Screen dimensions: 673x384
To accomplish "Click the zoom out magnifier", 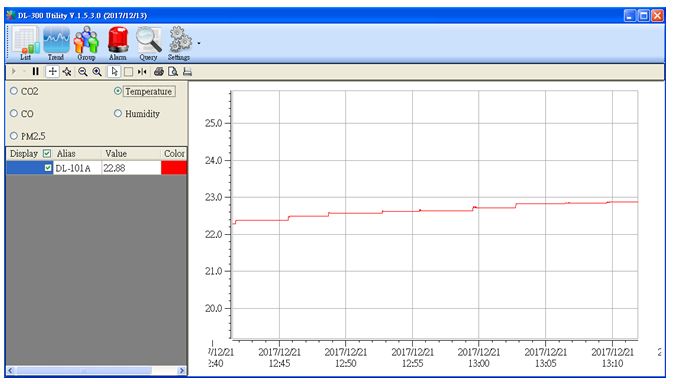I will [x=82, y=72].
